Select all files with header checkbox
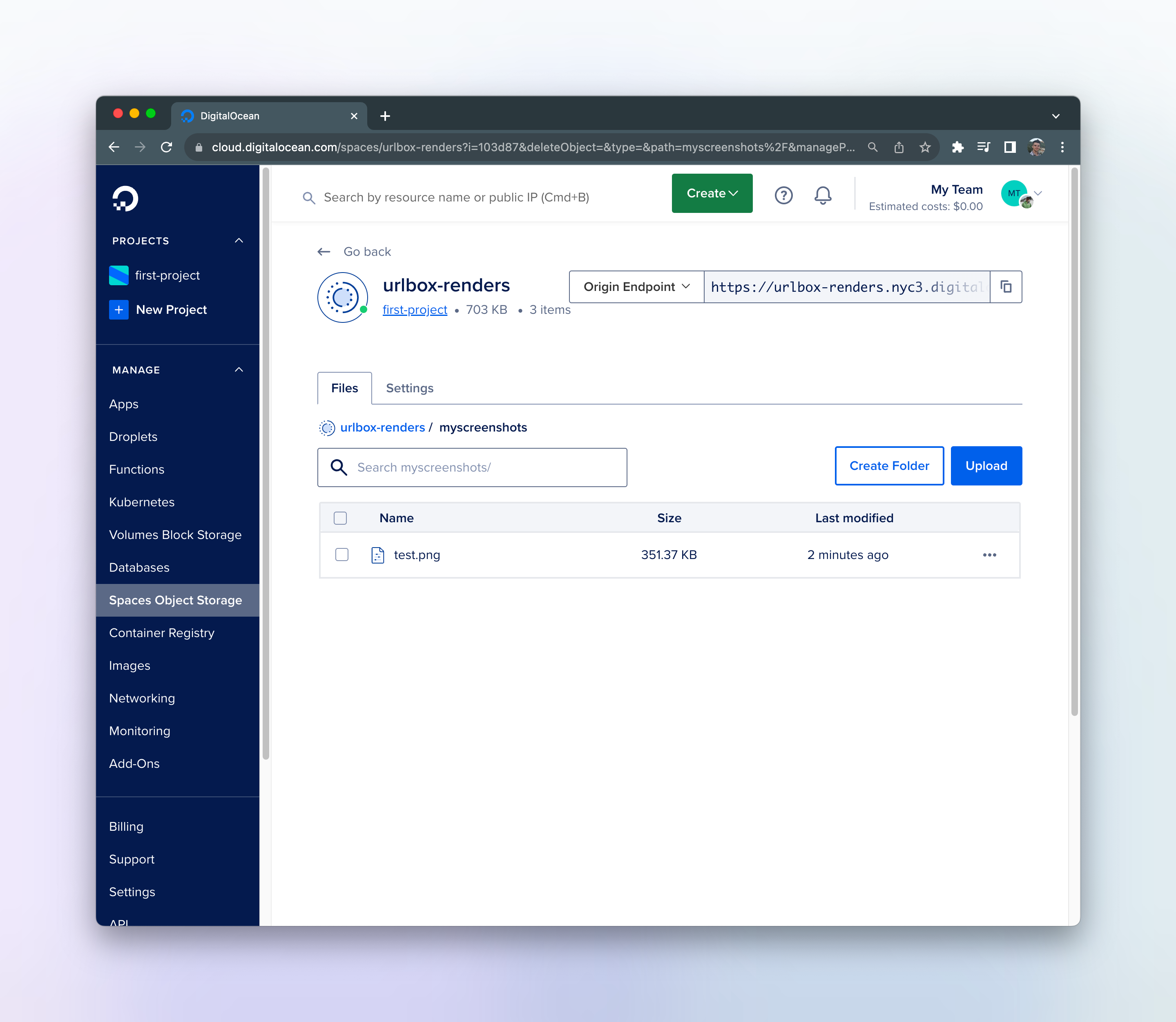 click(340, 518)
